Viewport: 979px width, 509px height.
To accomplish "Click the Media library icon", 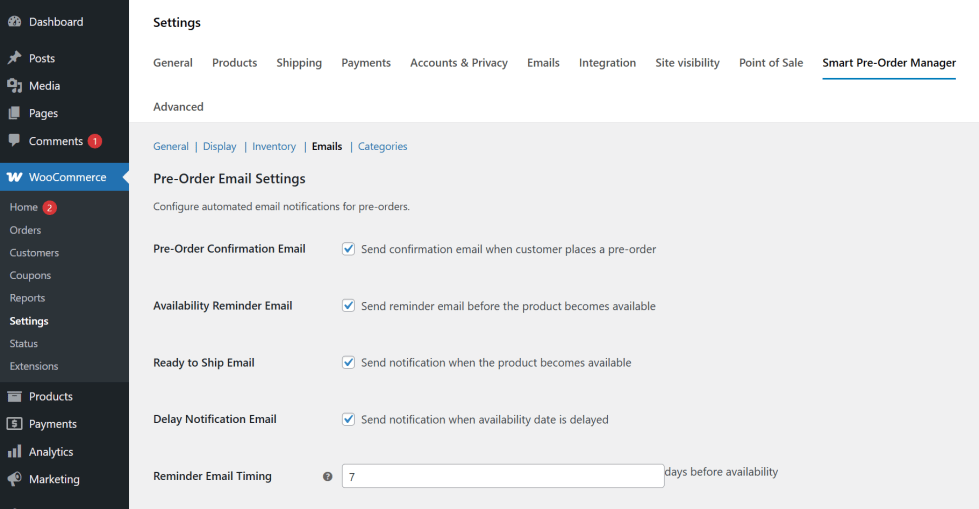I will pyautogui.click(x=14, y=86).
